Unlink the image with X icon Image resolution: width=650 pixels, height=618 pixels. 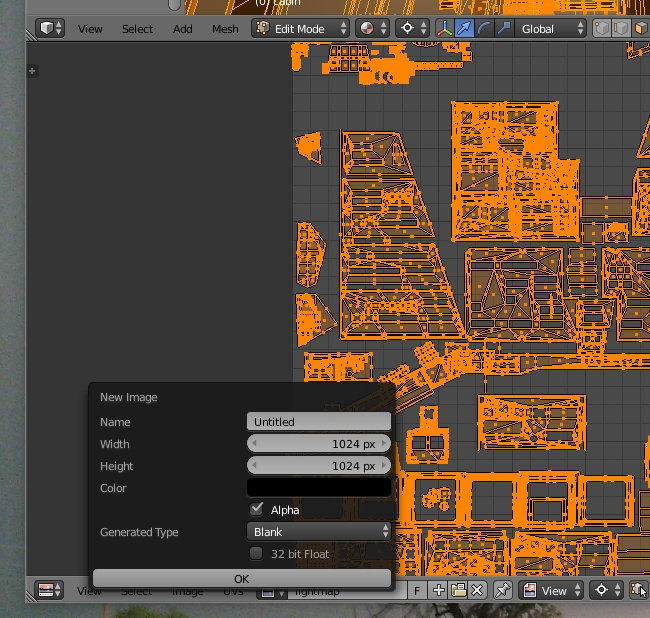478,591
